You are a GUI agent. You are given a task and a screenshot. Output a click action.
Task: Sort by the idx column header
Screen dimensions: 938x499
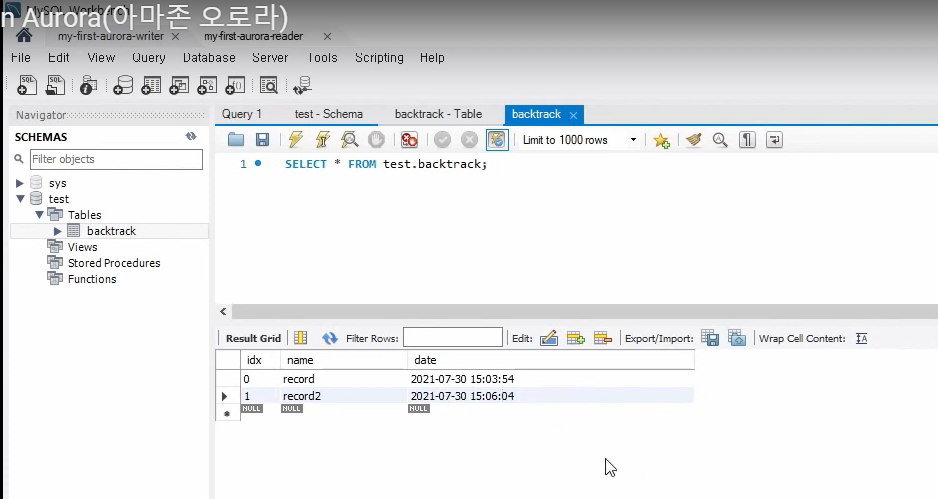[260, 360]
